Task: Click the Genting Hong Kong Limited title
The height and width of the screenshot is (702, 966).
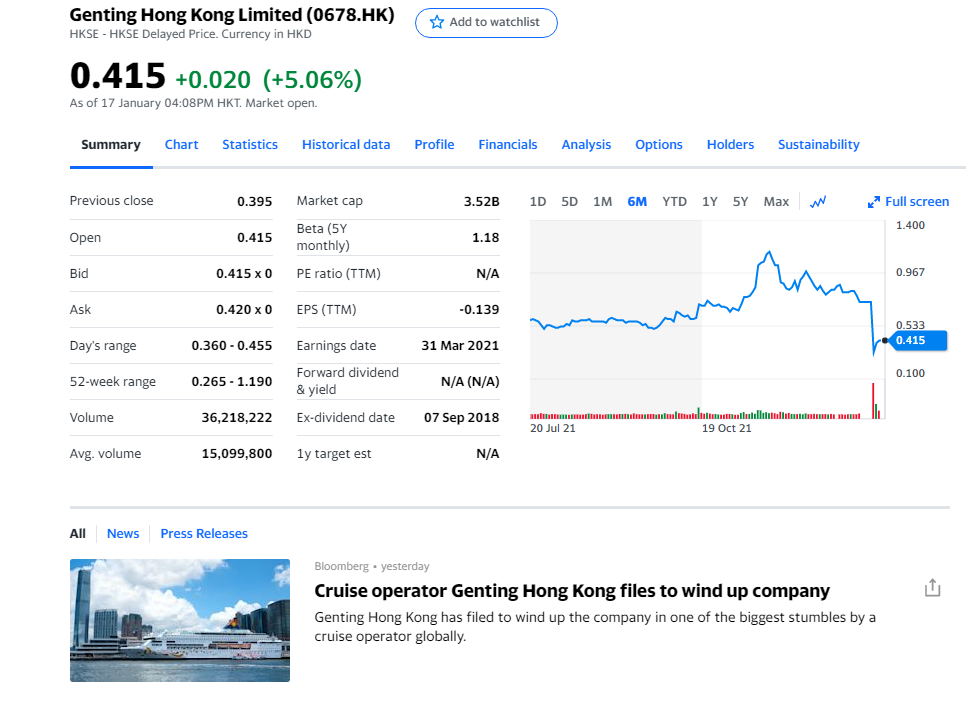Action: [232, 15]
